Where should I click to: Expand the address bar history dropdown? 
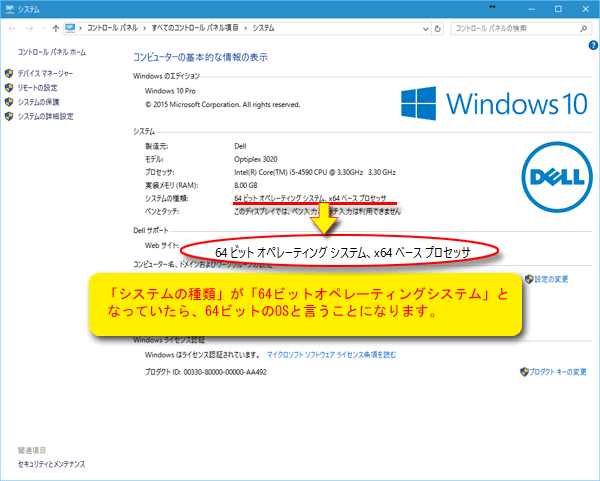click(425, 29)
